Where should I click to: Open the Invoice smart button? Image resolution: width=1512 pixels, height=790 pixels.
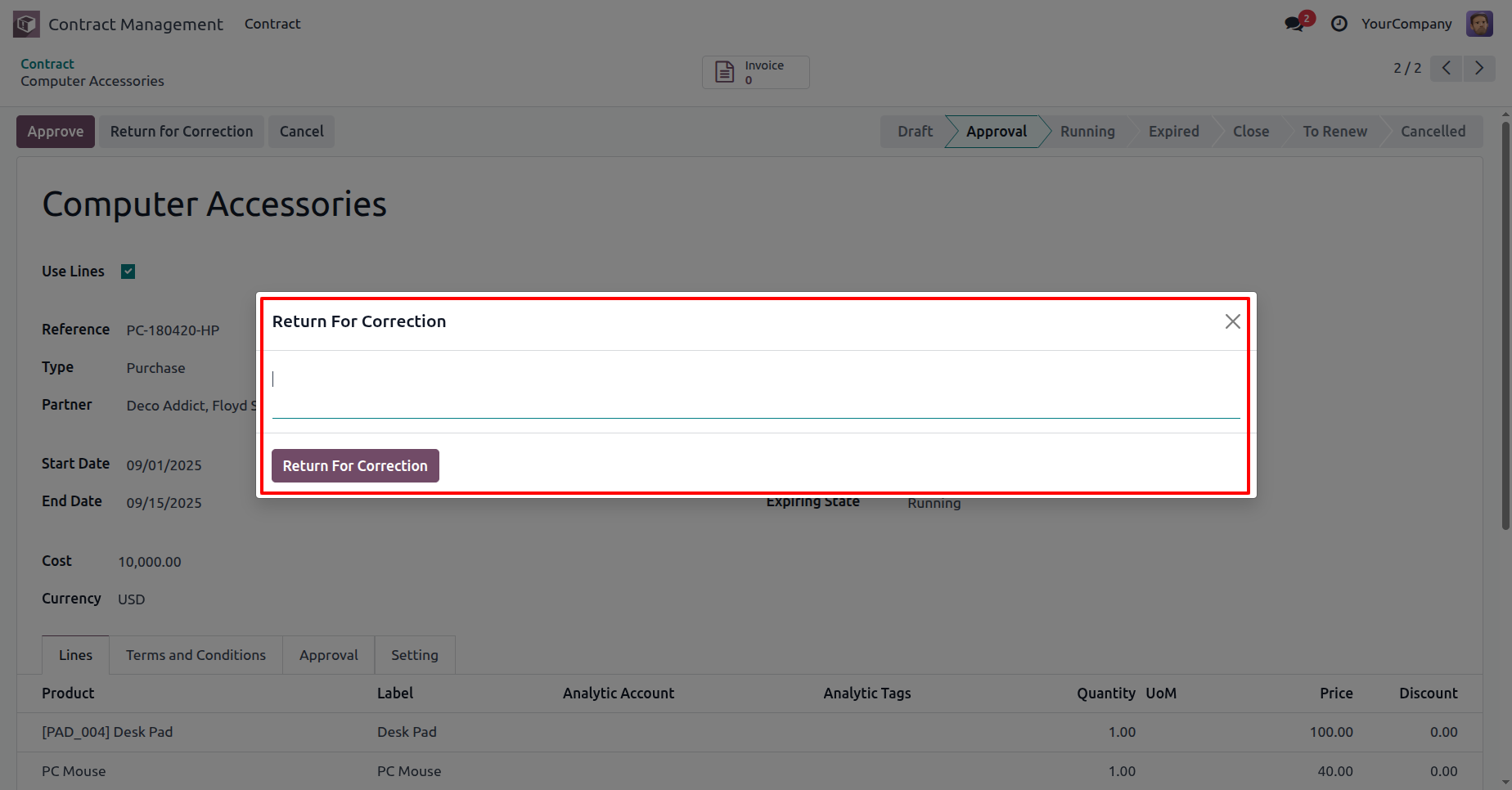tap(755, 72)
